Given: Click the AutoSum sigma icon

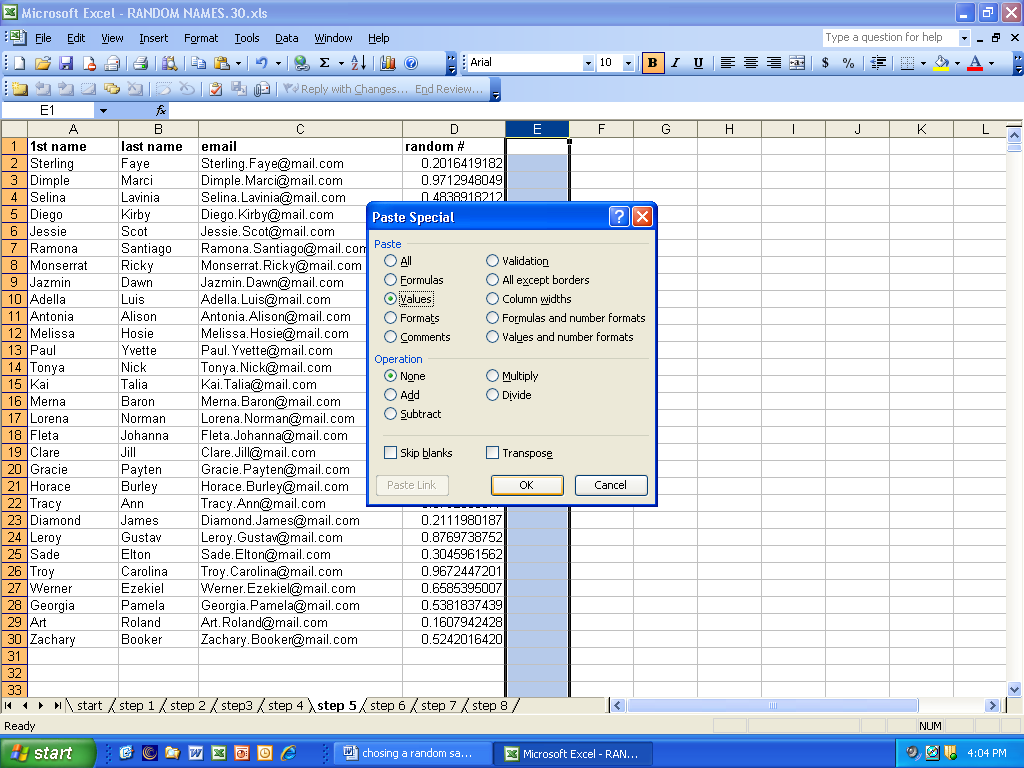Looking at the screenshot, I should [324, 63].
